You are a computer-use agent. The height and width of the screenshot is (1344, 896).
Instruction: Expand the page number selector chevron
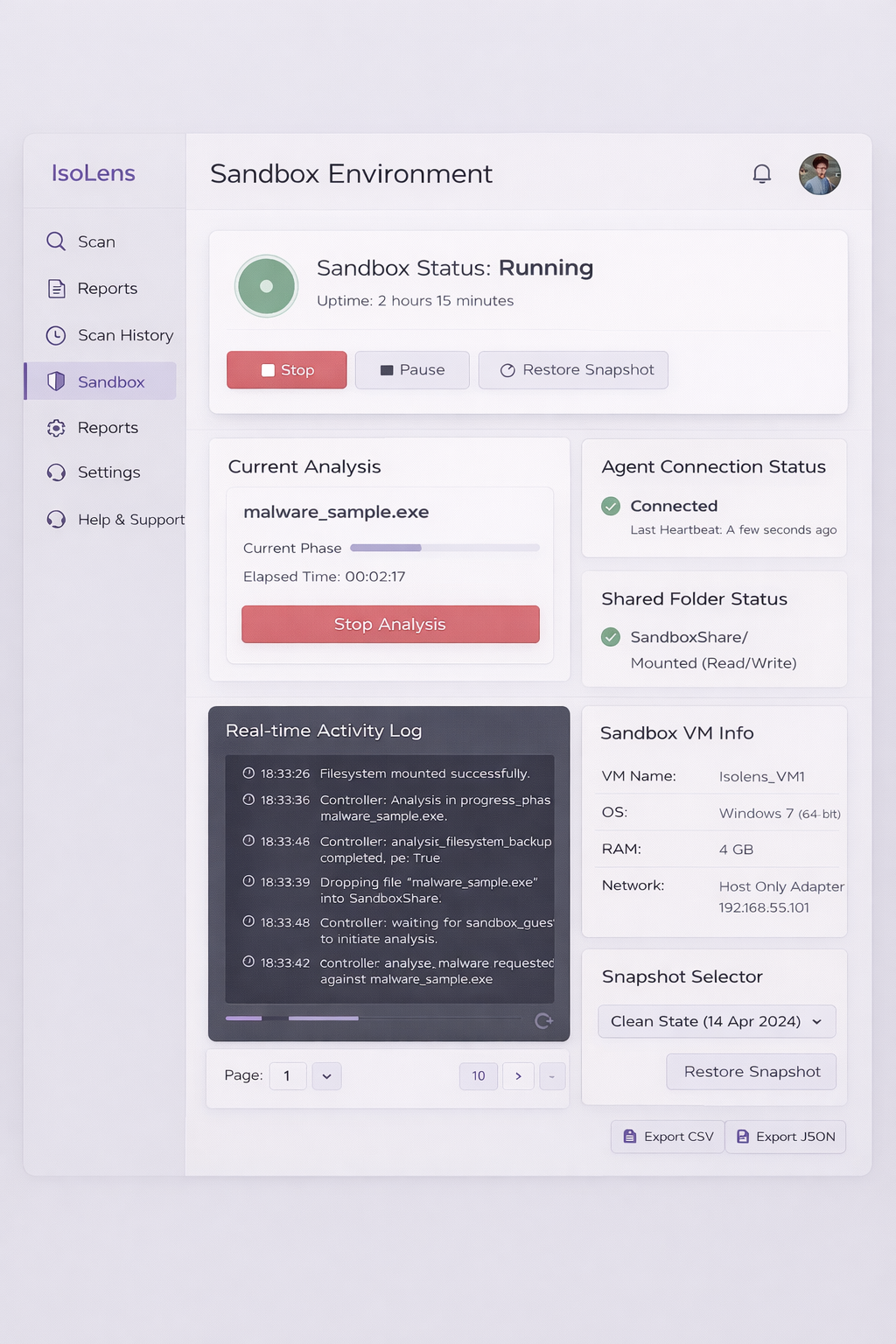tap(326, 1075)
